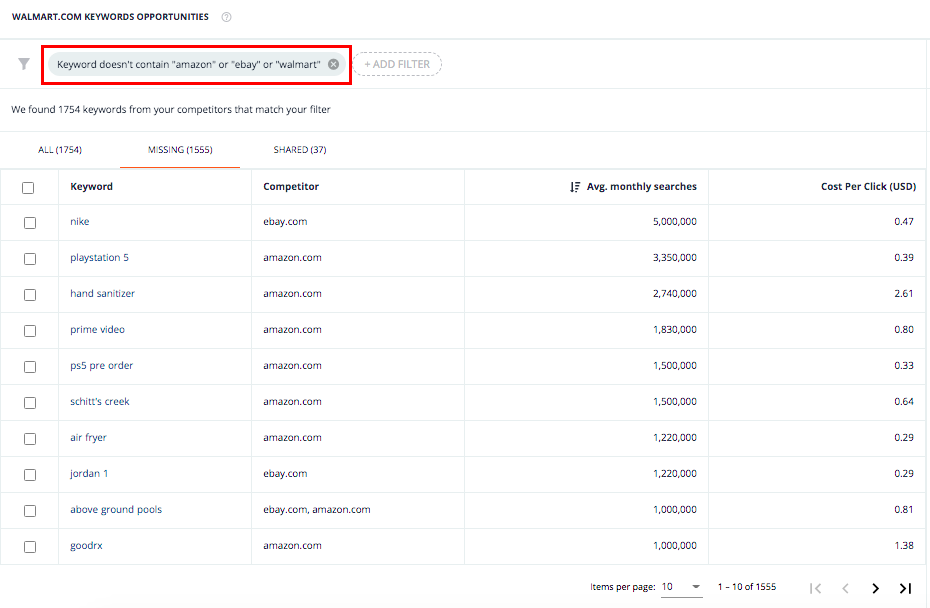Viewport: 930px width, 608px height.
Task: Click ebay.com competitor in jordan 1 row
Action: [285, 473]
